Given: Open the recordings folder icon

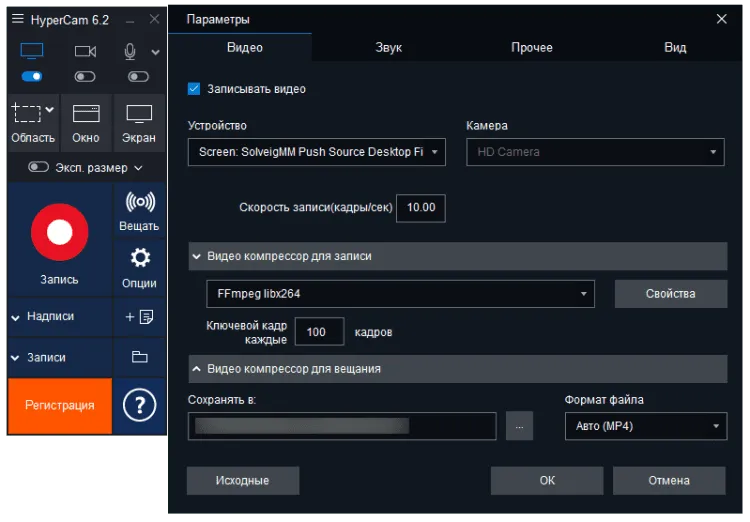Looking at the screenshot, I should [x=139, y=357].
